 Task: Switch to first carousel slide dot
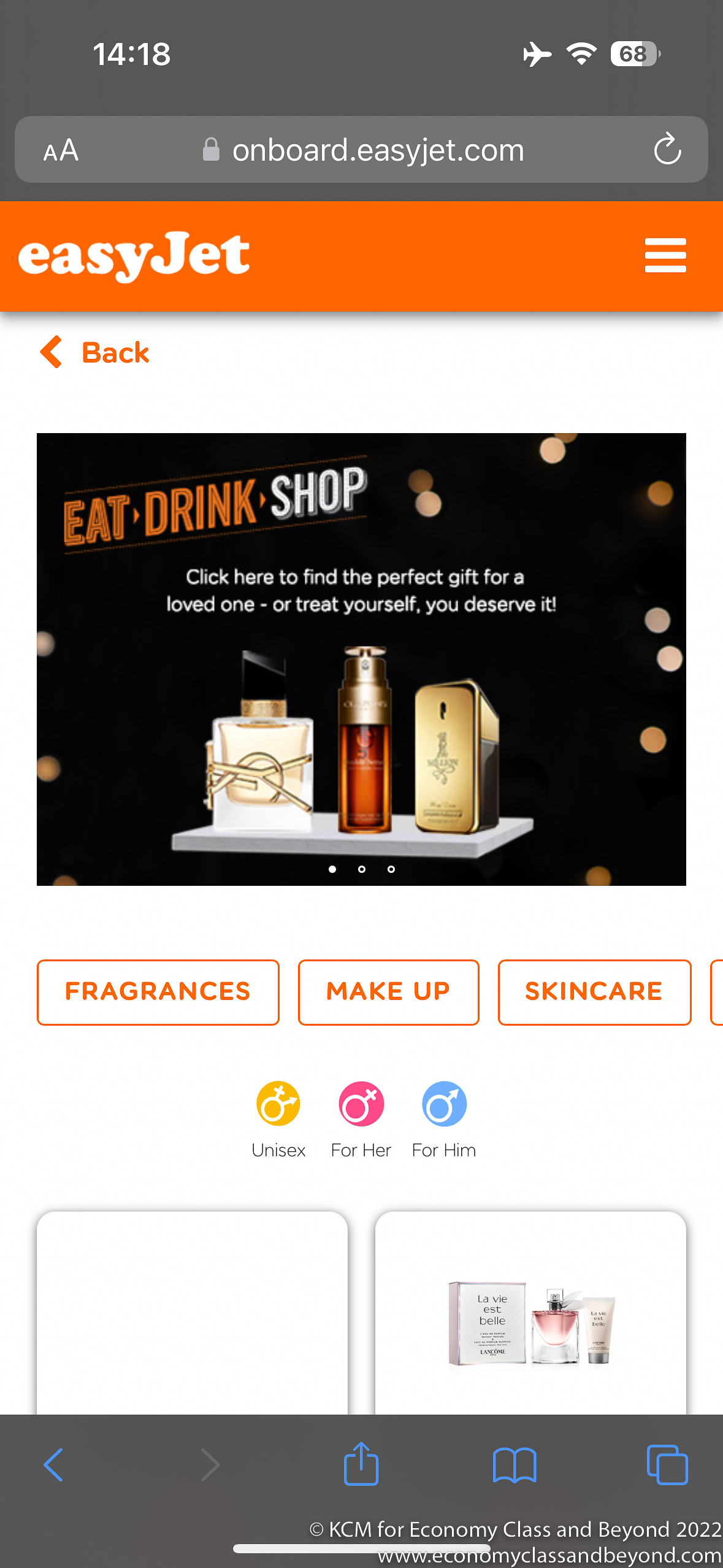(332, 869)
